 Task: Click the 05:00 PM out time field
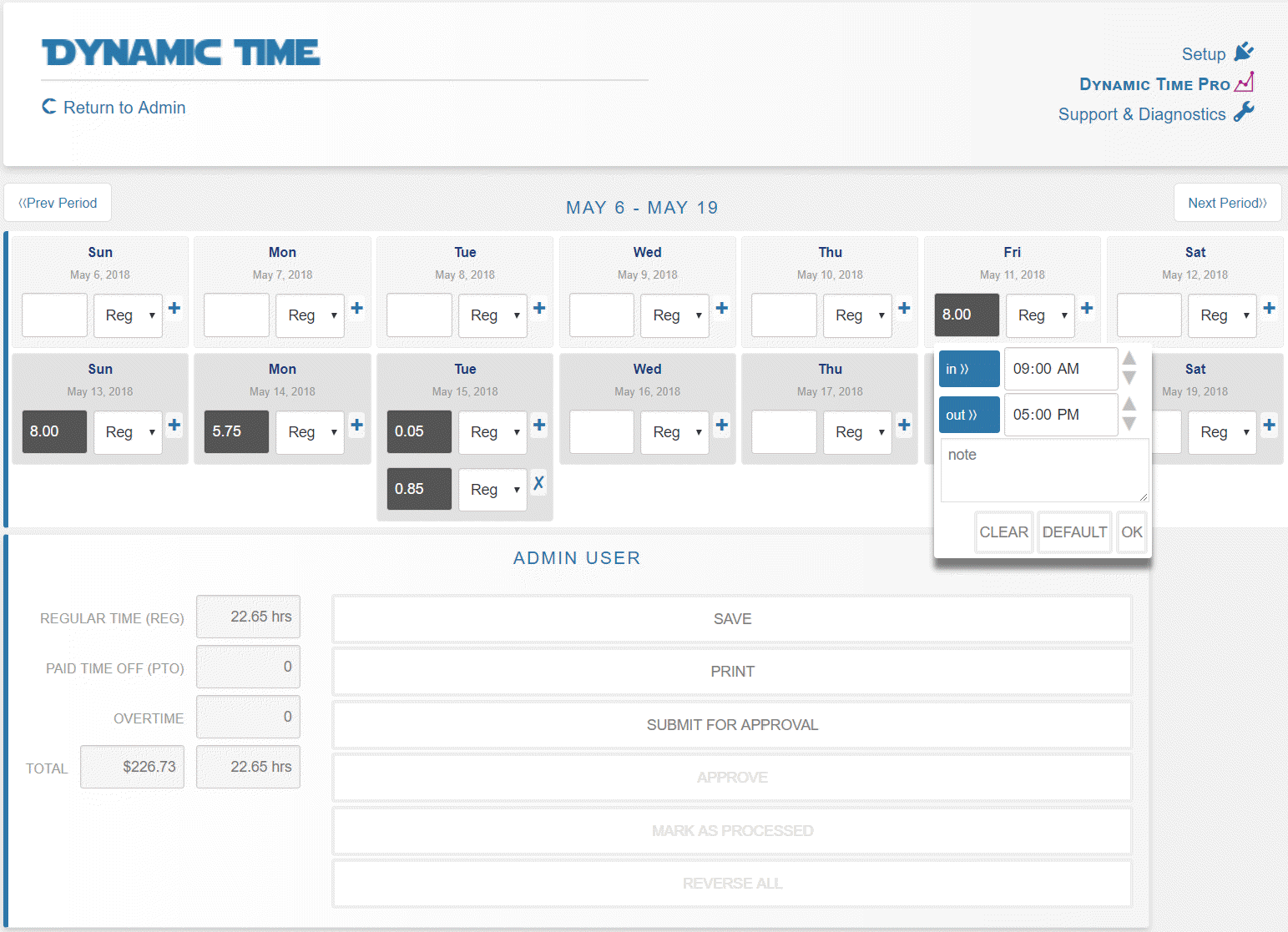[1061, 415]
